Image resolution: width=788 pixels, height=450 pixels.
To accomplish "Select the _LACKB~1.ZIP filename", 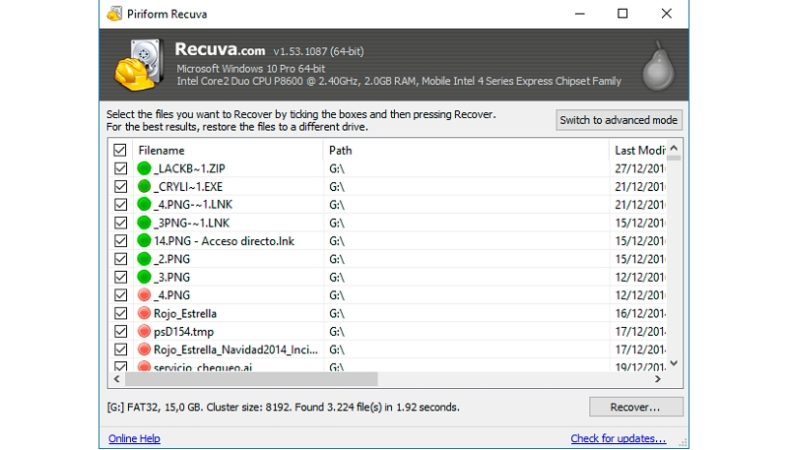I will tap(189, 168).
